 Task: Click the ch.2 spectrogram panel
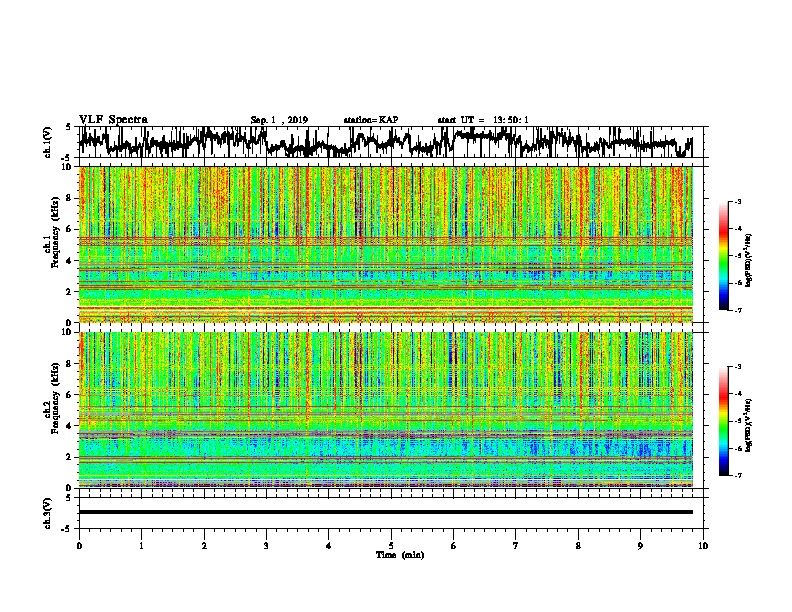(386, 410)
